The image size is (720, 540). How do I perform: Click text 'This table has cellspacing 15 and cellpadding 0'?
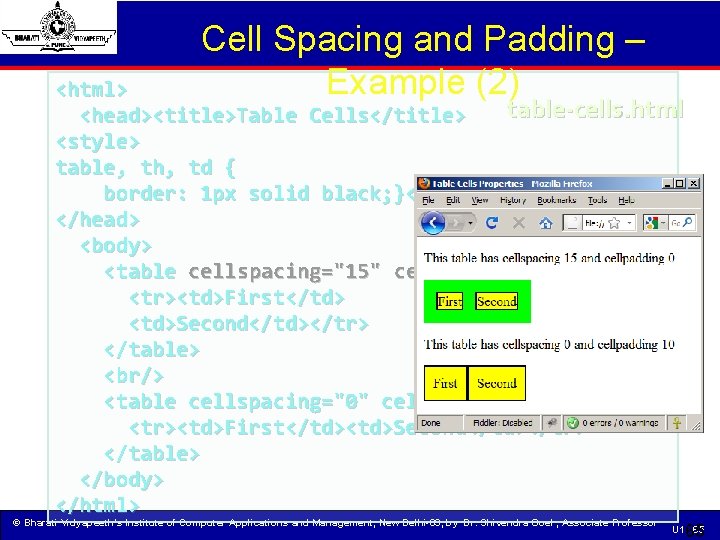[x=549, y=258]
